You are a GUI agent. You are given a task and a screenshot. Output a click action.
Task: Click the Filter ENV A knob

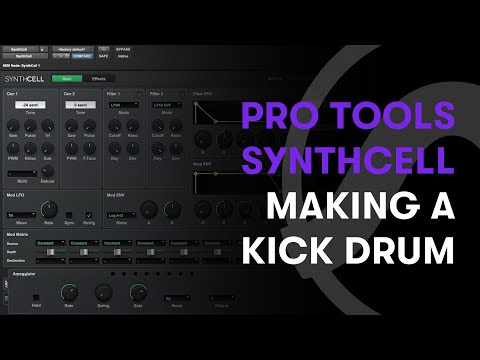click(x=203, y=139)
